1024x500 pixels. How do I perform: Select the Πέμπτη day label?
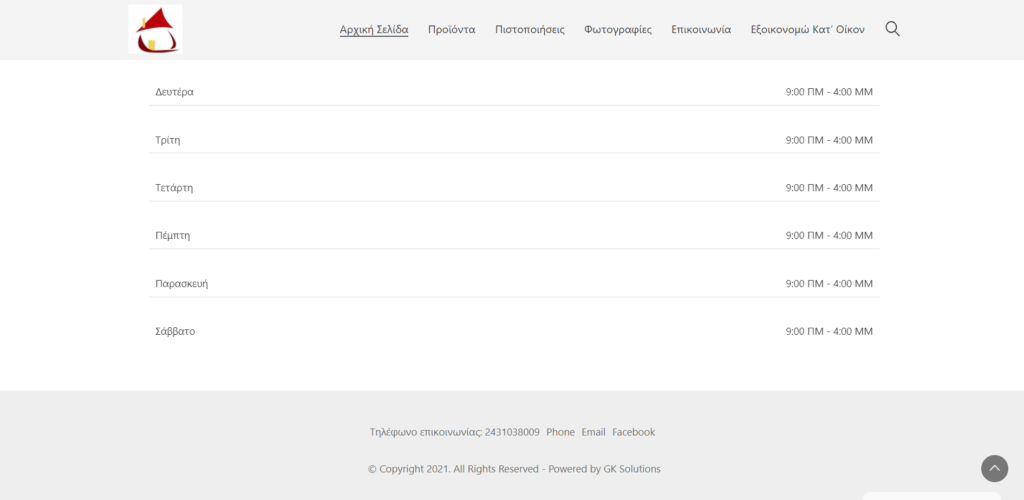(x=172, y=236)
